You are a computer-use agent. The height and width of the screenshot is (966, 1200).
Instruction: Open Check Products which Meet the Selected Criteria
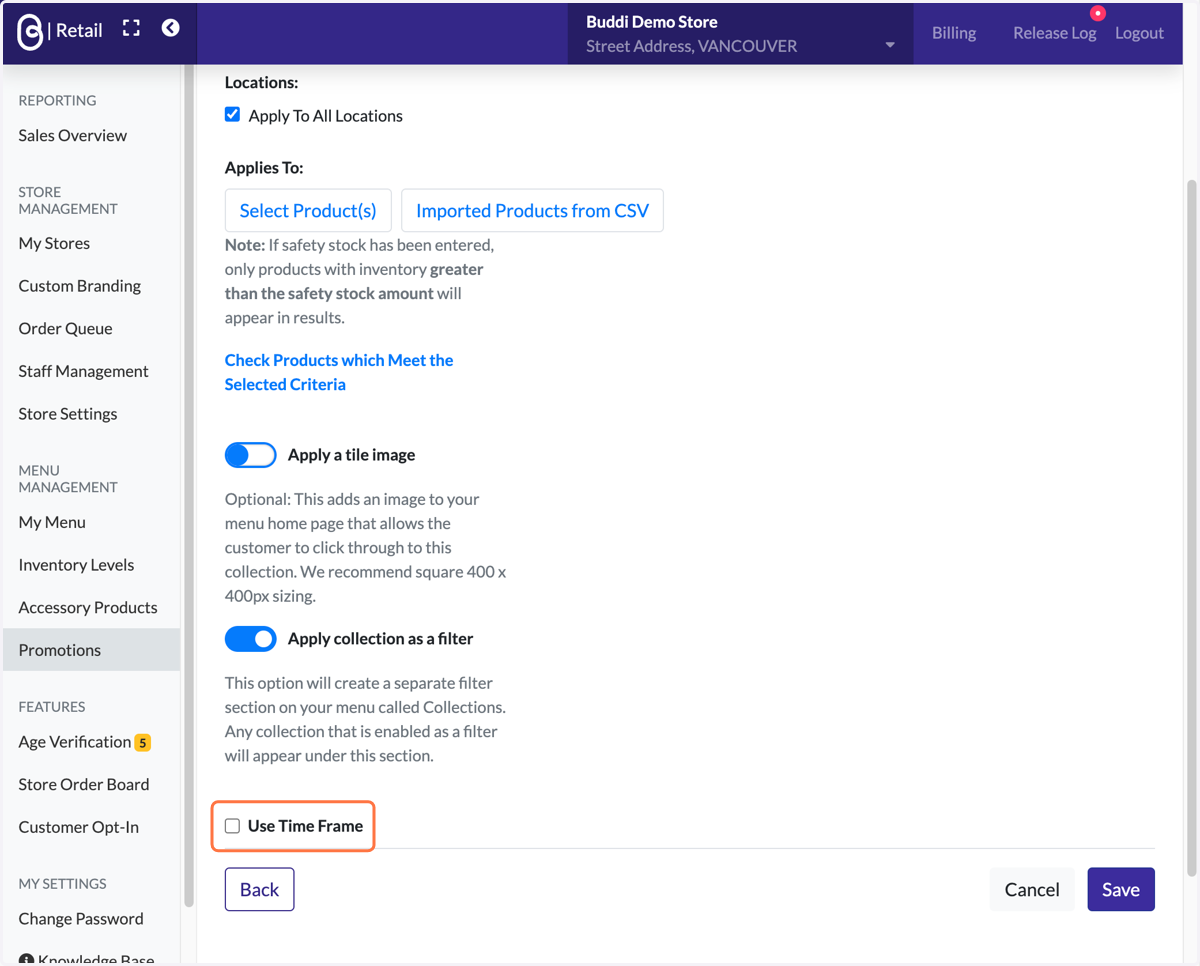[x=339, y=372]
